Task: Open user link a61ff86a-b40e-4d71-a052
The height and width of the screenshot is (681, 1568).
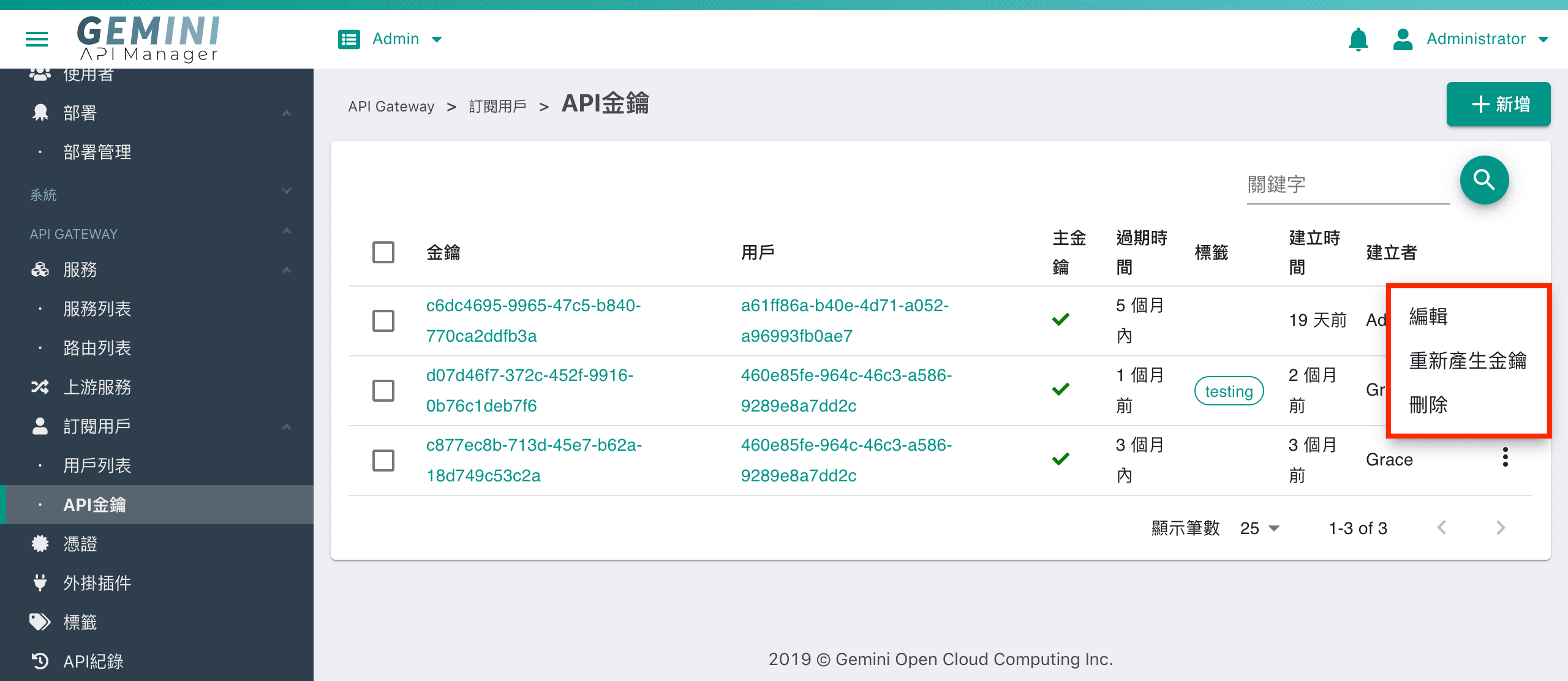Action: [845, 320]
